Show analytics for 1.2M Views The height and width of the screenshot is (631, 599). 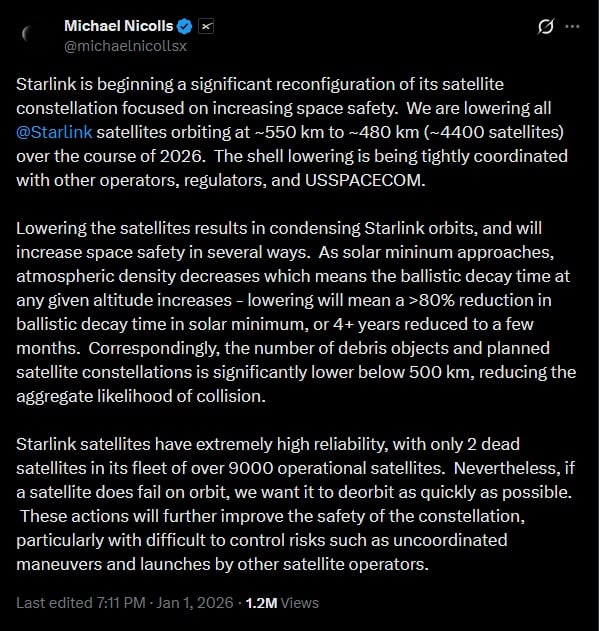pos(282,603)
